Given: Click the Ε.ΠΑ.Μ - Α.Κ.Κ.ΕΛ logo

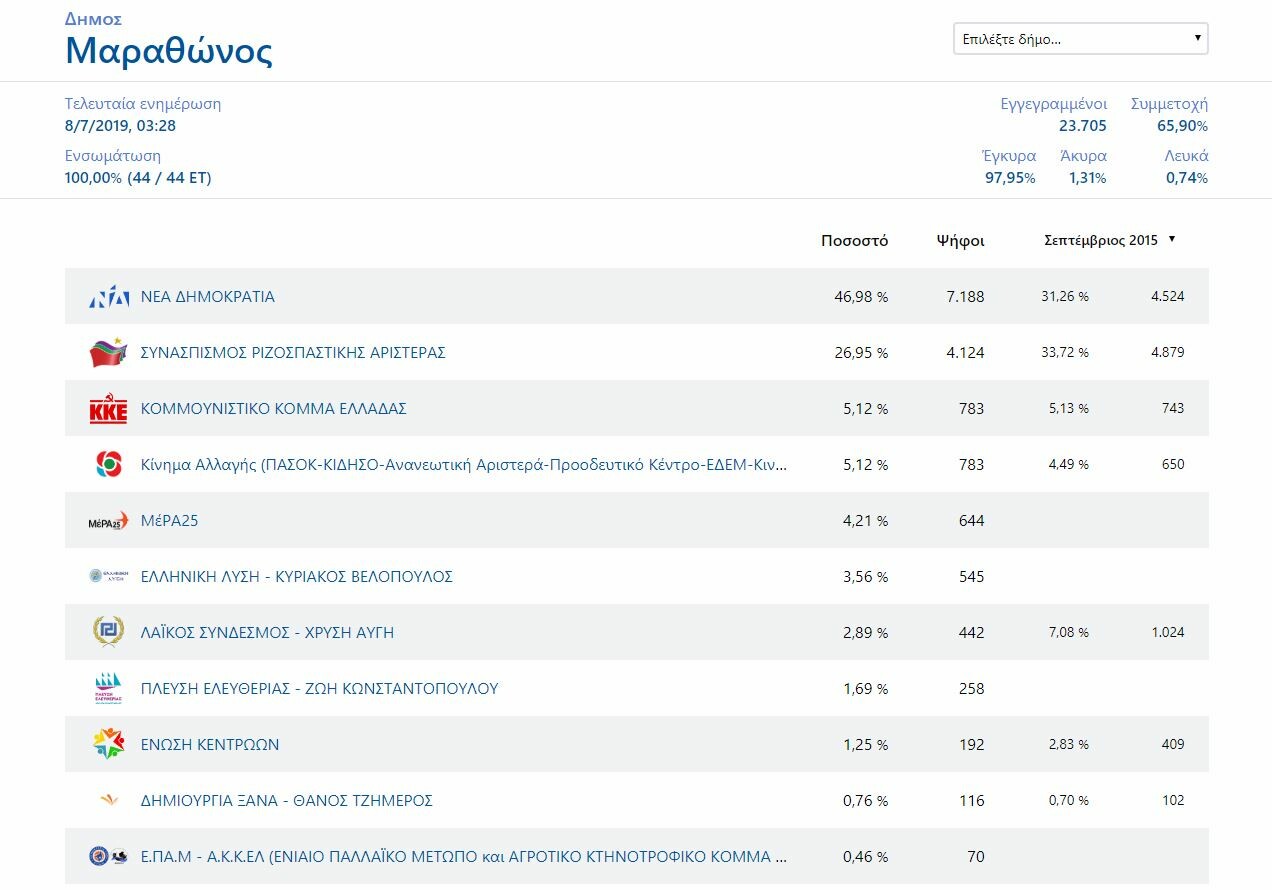Looking at the screenshot, I should coord(109,856).
